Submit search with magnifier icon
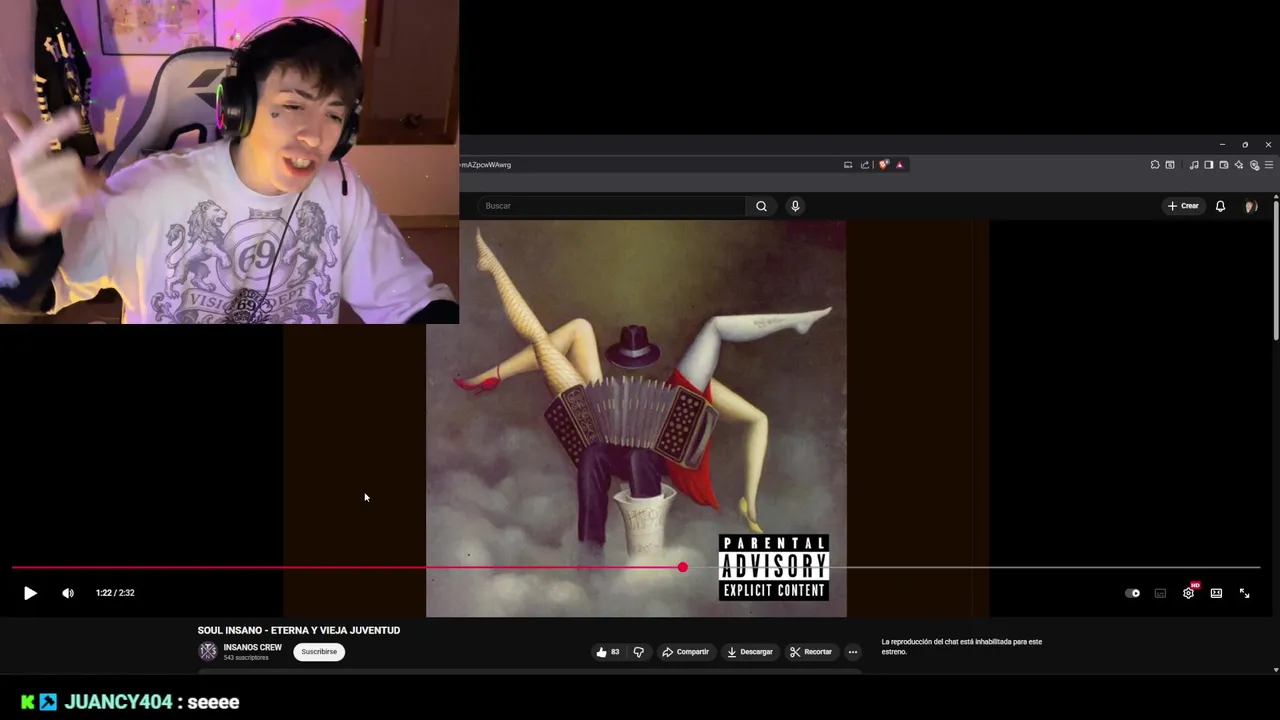Viewport: 1280px width, 720px height. pyautogui.click(x=761, y=206)
